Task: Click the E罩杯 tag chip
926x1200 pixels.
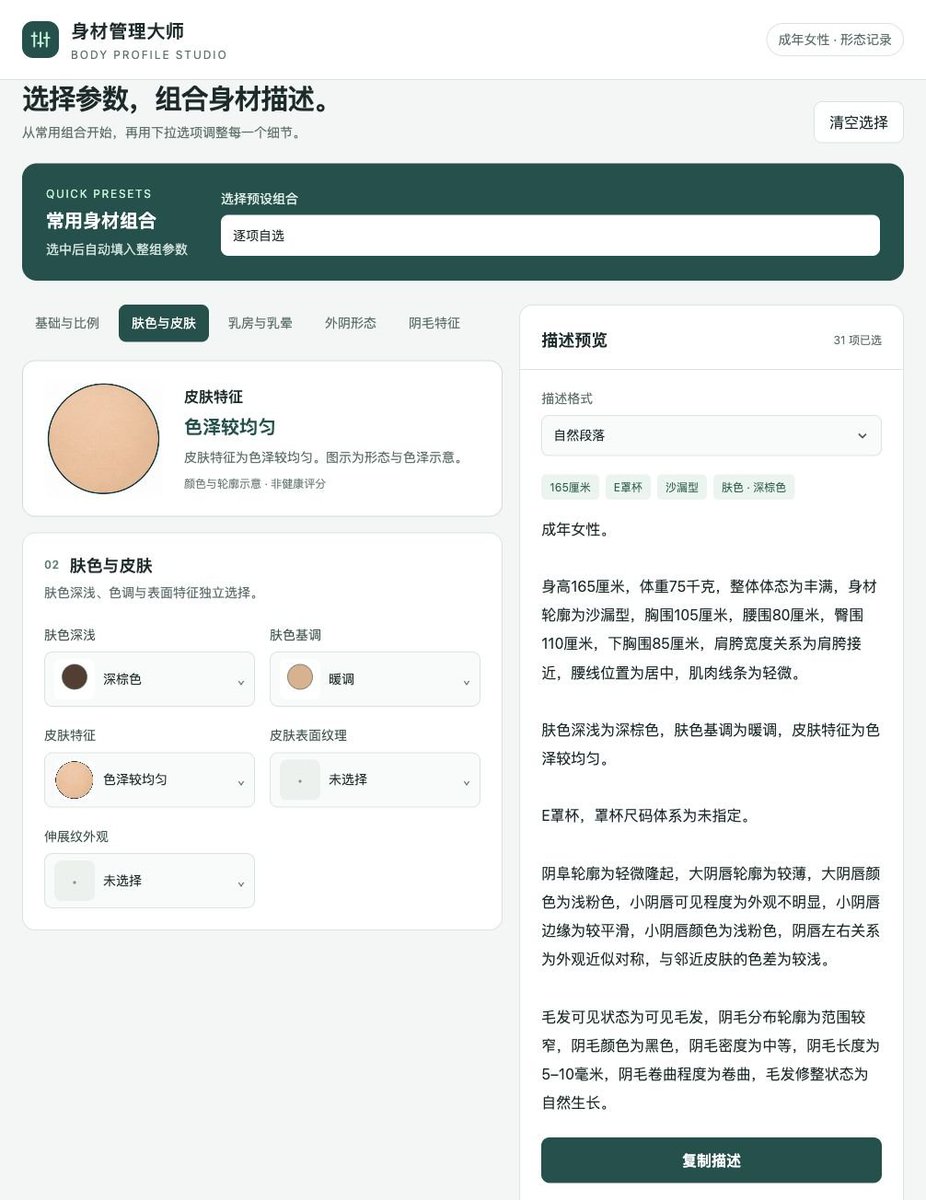Action: coord(628,488)
